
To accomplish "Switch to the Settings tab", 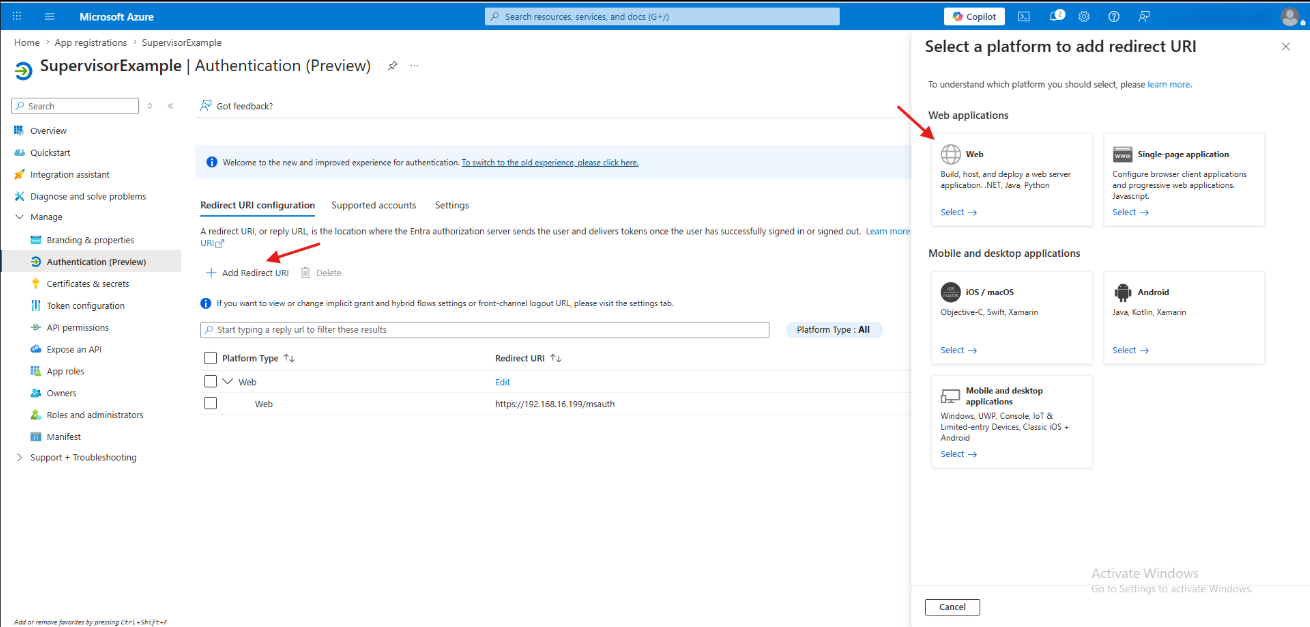I will point(452,205).
